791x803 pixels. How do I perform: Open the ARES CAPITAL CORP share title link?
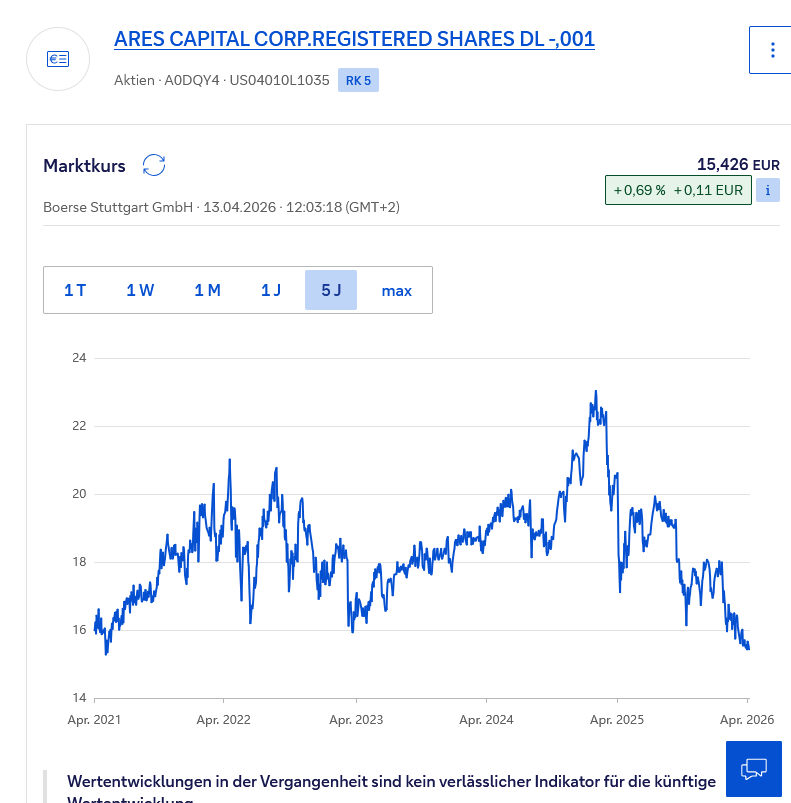[355, 39]
